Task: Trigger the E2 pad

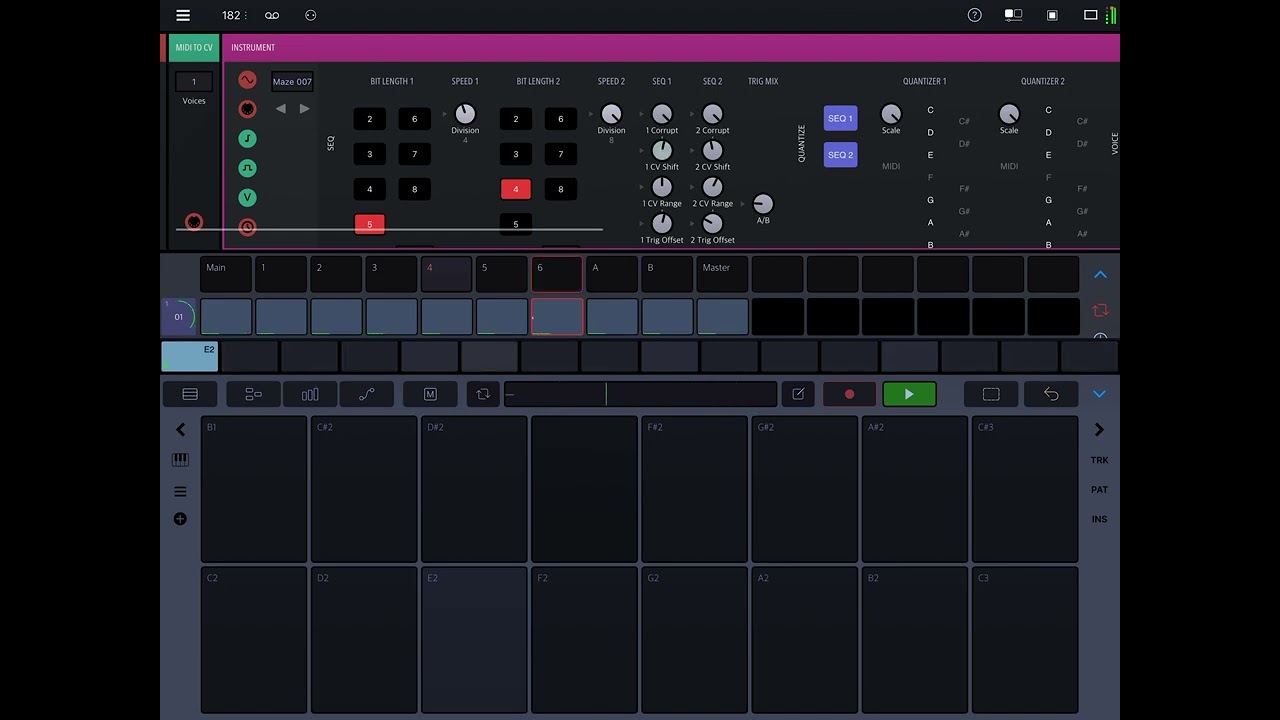Action: point(474,639)
